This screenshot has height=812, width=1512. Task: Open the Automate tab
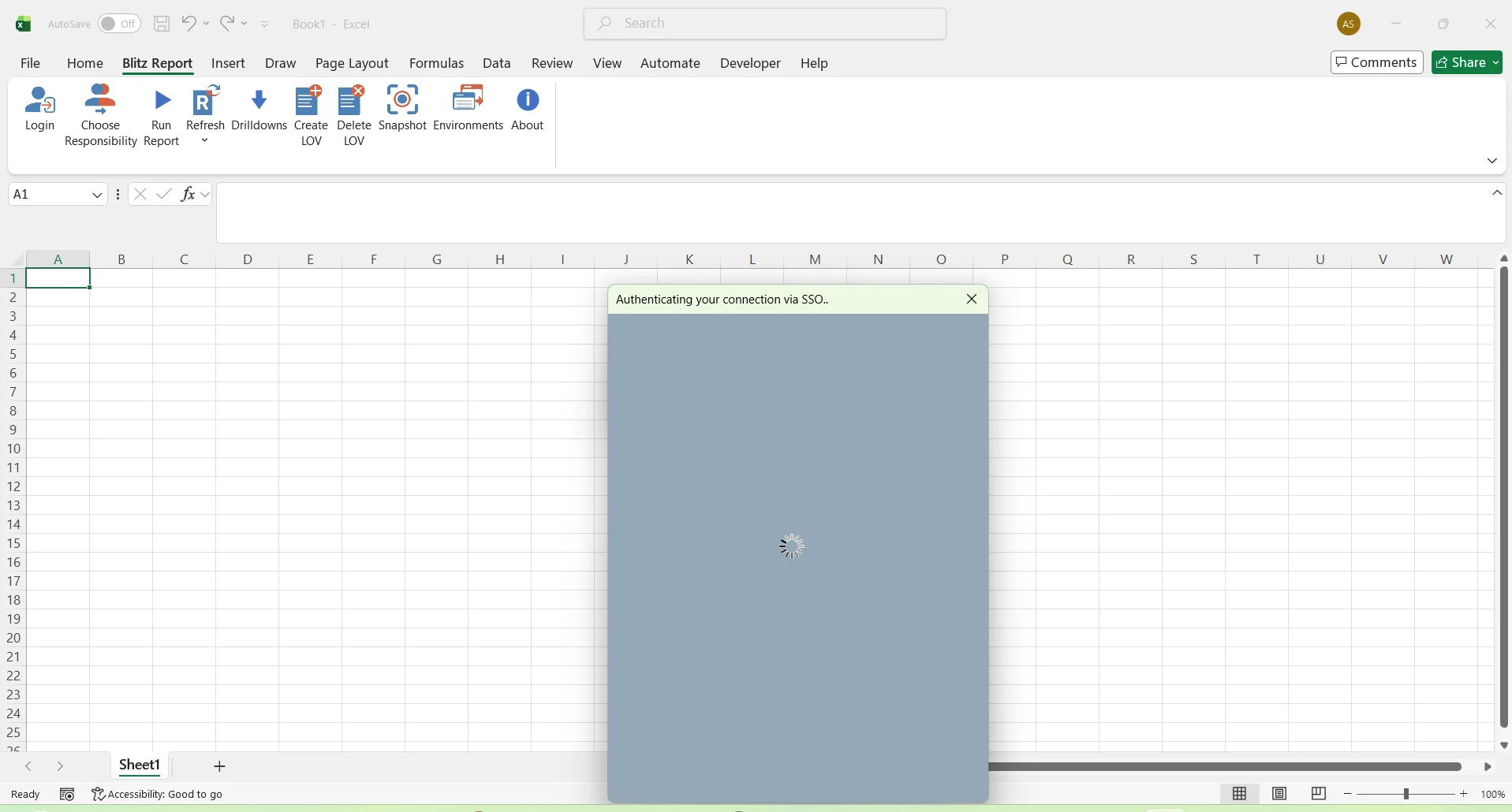(x=670, y=63)
